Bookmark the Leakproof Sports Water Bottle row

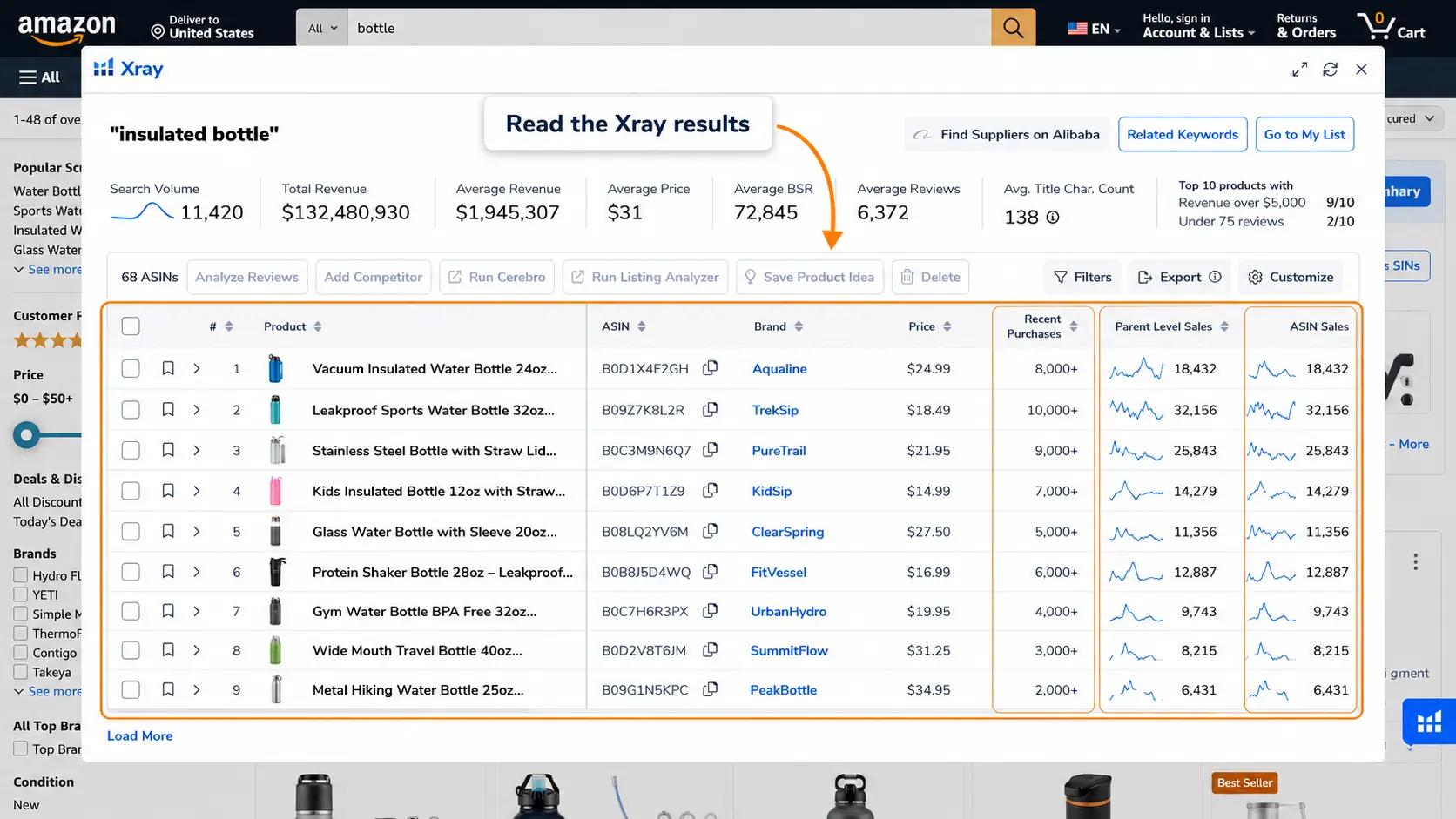[168, 409]
